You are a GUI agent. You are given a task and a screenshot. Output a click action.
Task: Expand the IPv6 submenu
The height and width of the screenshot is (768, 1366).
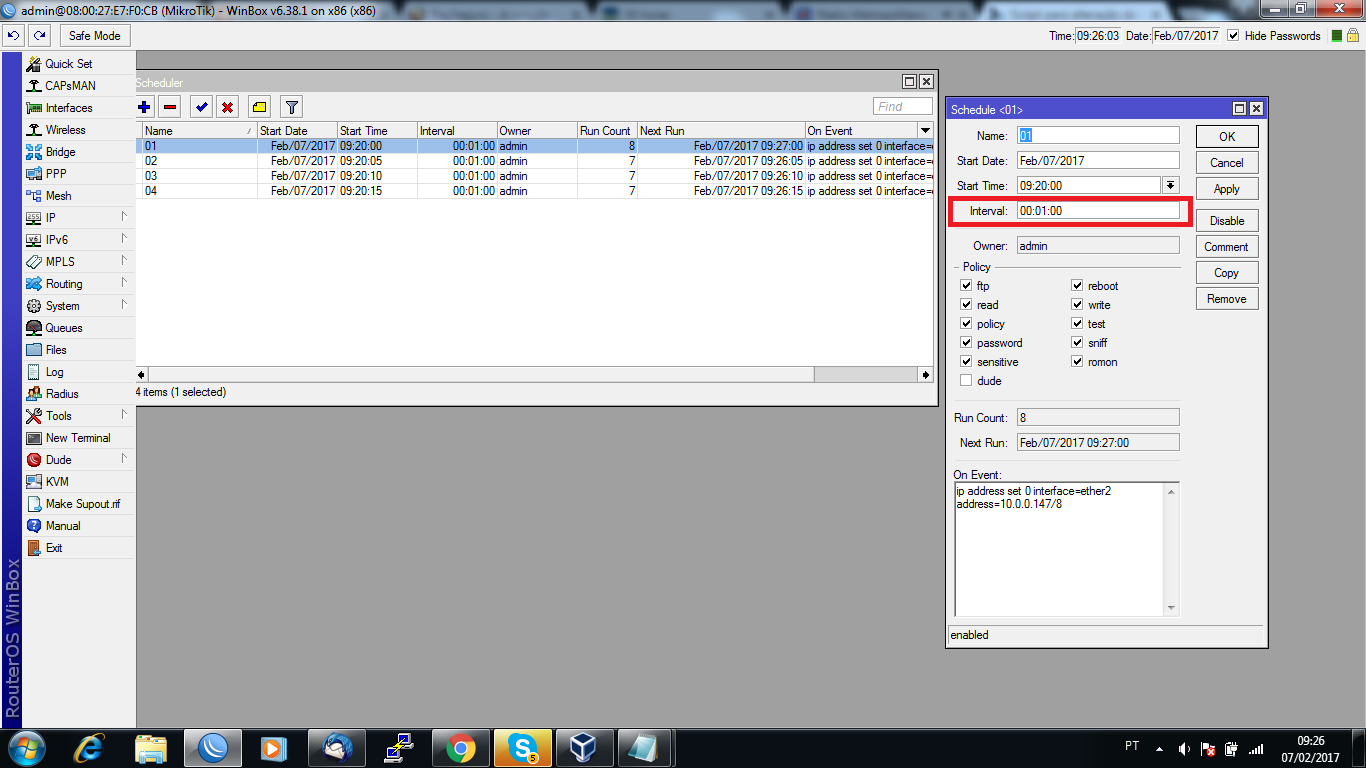79,240
